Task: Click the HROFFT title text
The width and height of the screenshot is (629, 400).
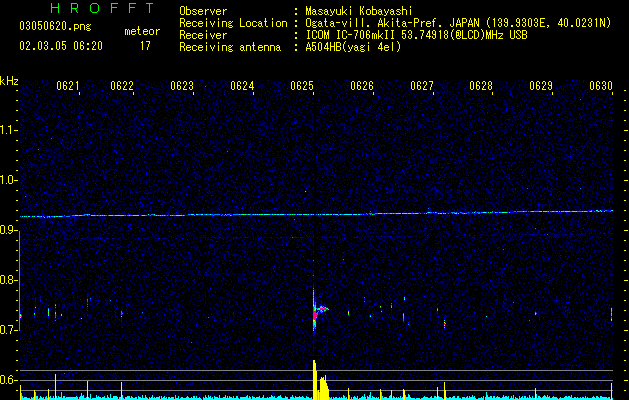Action: click(102, 8)
